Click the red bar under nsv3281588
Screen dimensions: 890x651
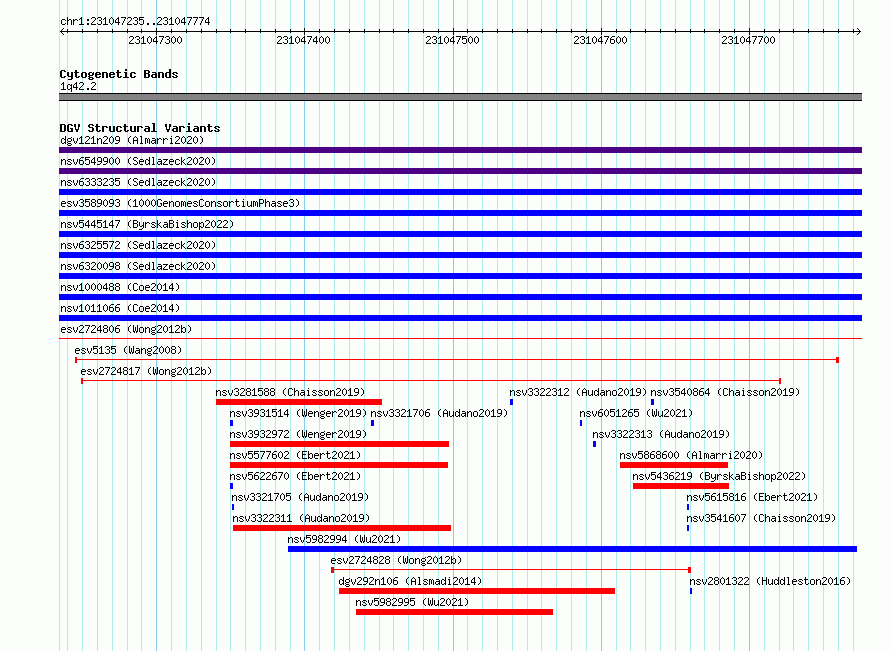(x=299, y=402)
